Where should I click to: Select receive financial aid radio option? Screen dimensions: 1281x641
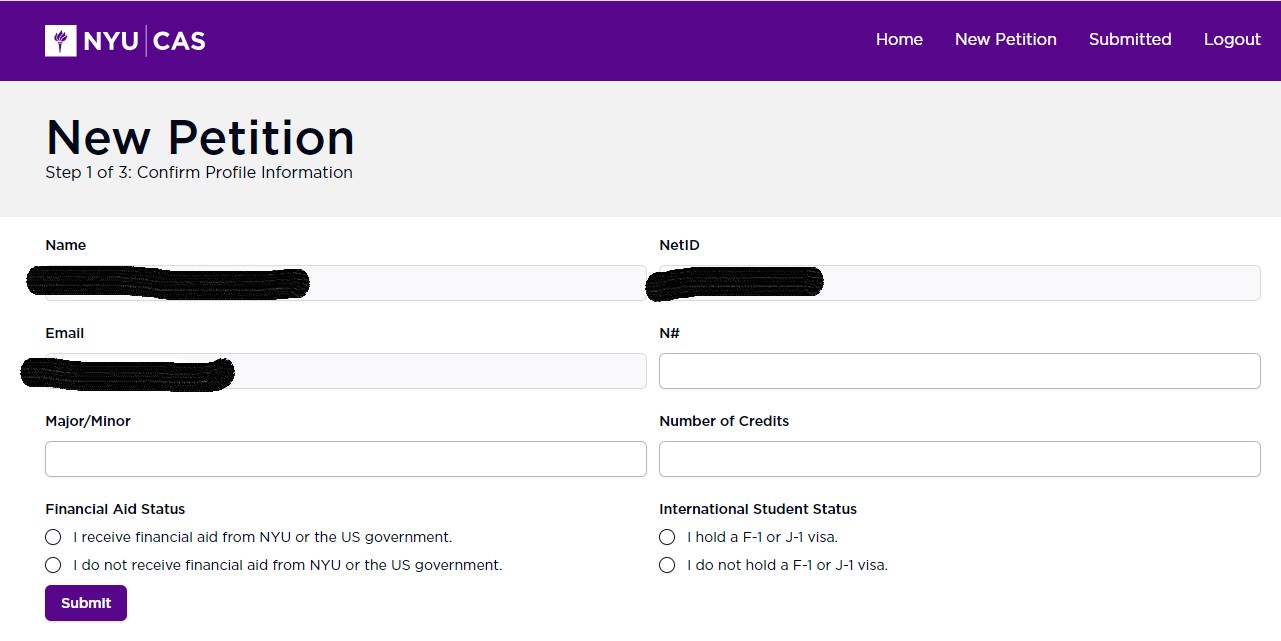coord(54,537)
